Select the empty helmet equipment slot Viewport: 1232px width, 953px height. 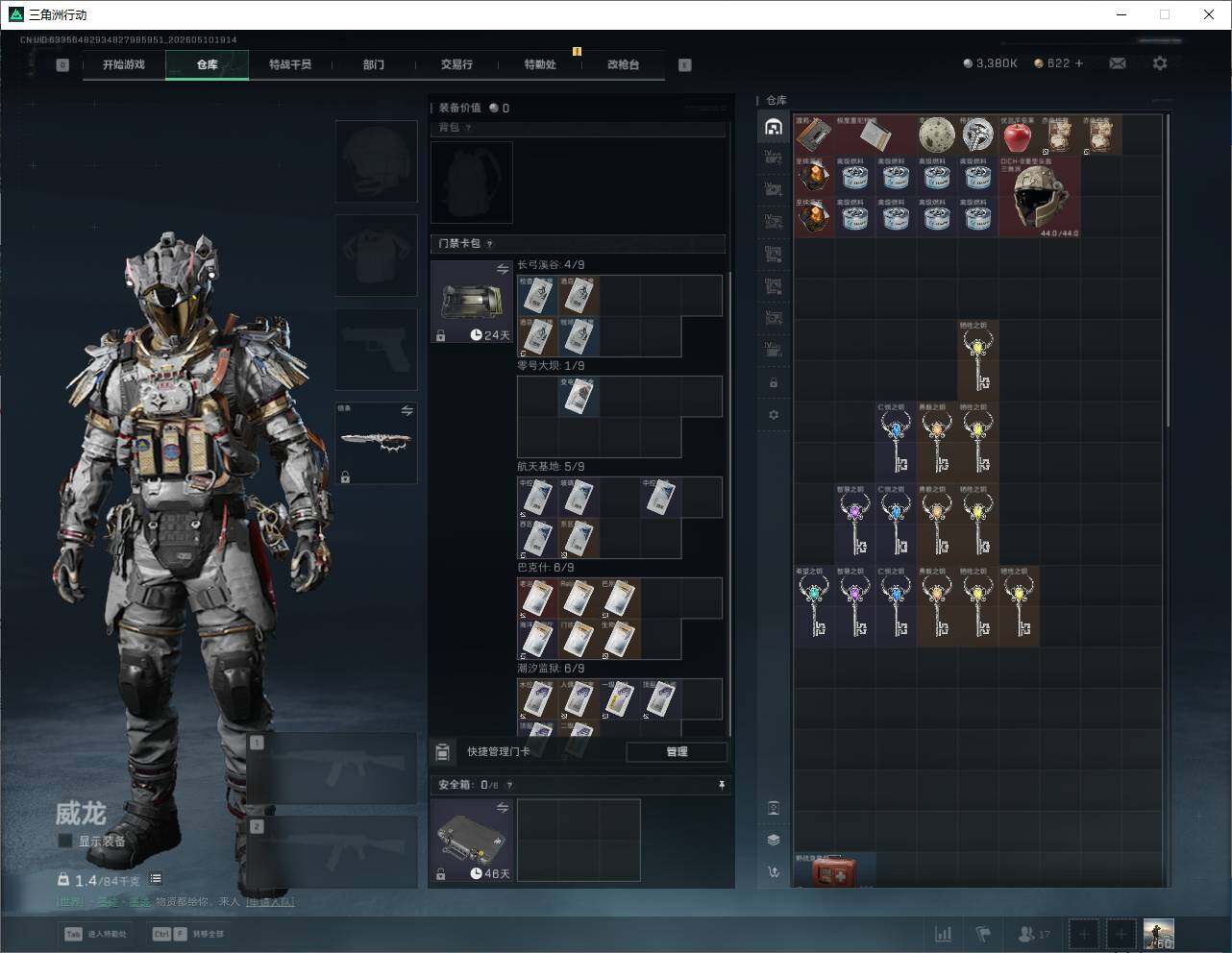377,160
